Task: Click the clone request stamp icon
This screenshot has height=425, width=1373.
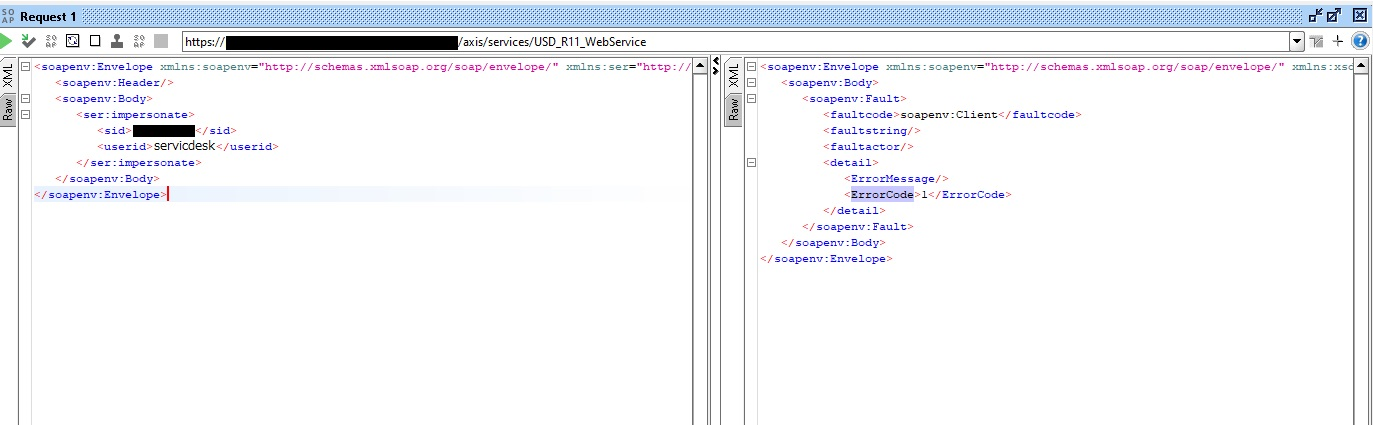Action: [x=117, y=41]
